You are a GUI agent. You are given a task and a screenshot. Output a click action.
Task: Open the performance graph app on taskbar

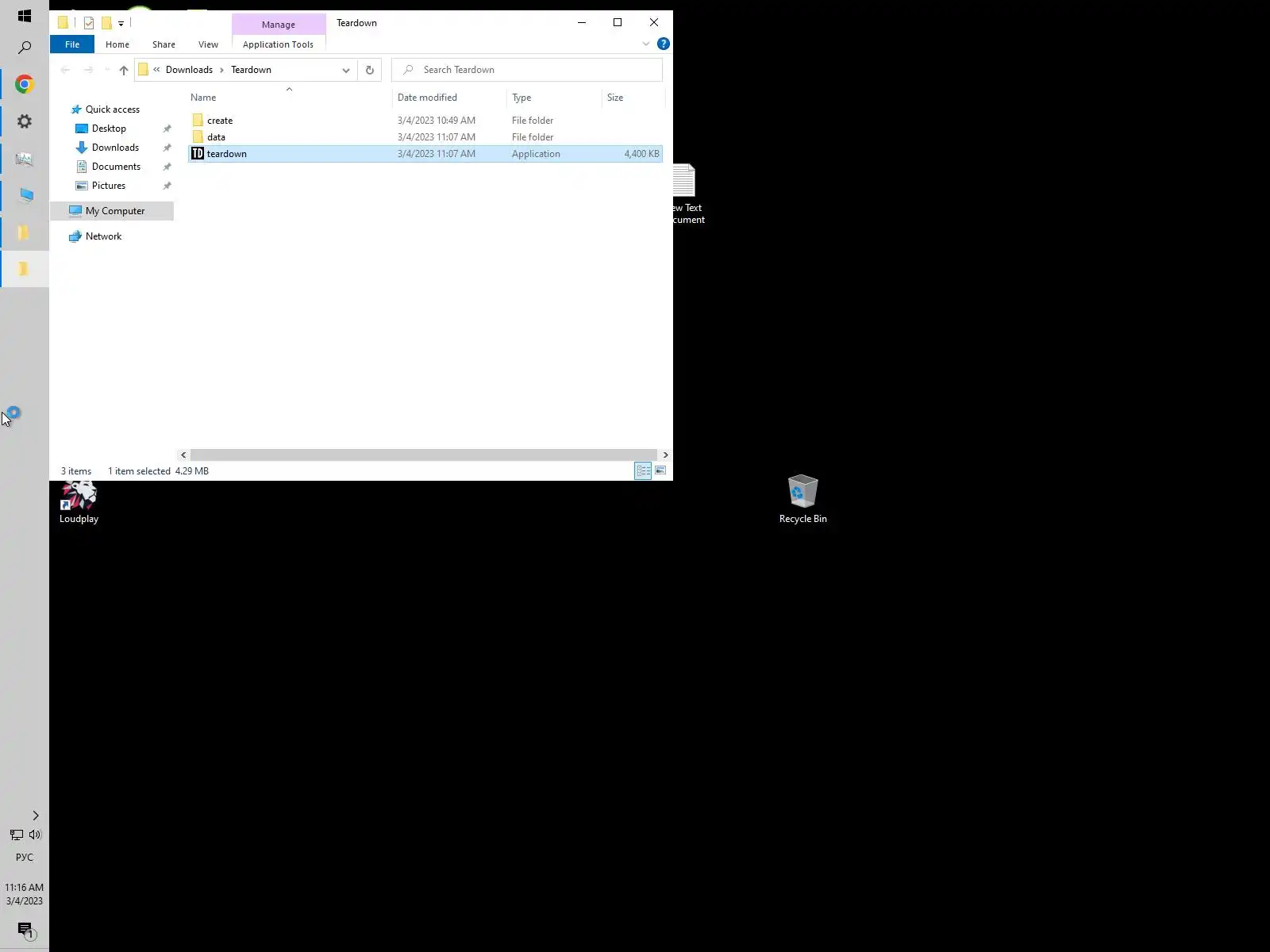click(25, 159)
